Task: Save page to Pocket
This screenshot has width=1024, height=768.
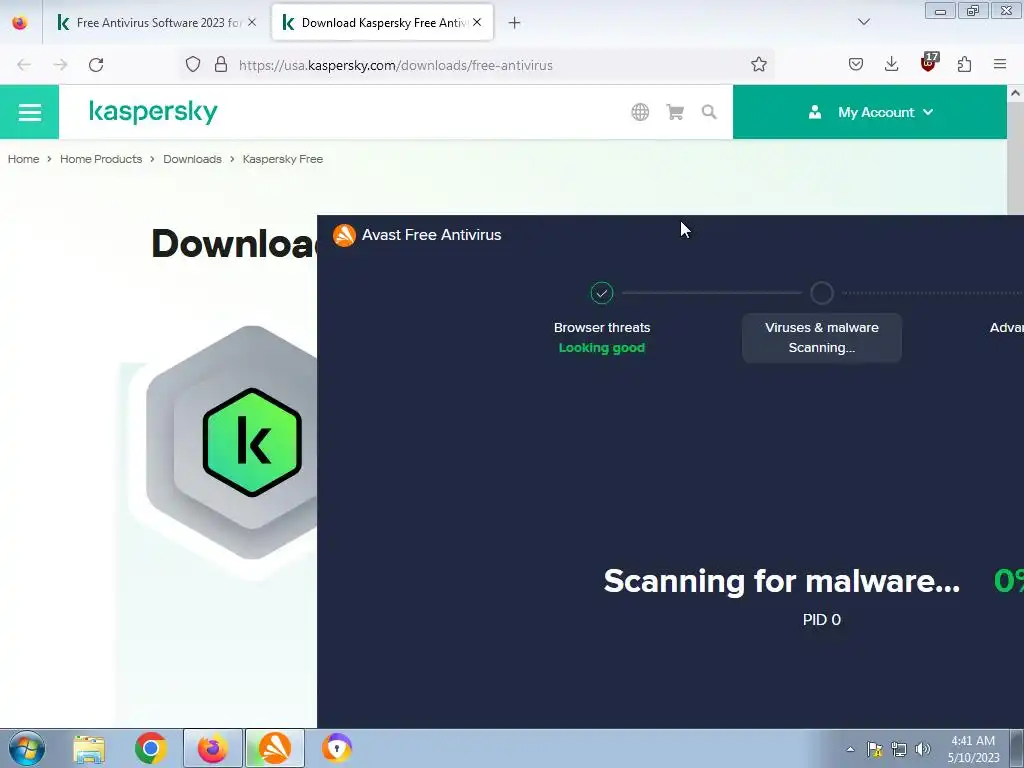Action: 856,65
